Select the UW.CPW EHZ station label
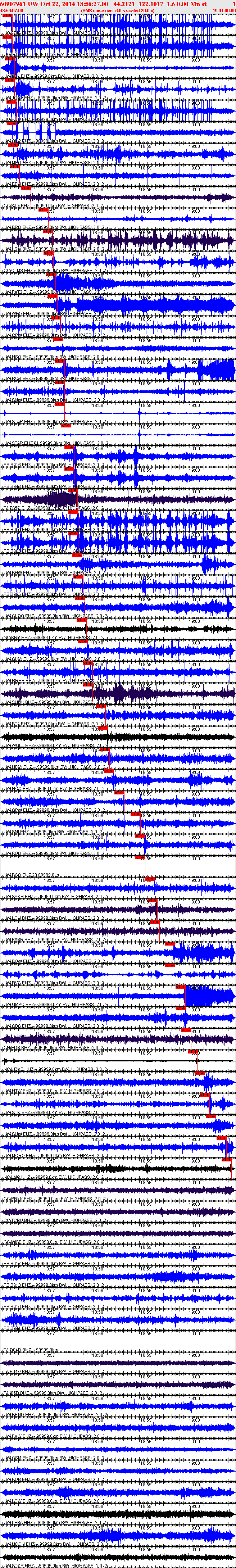 tap(53, 335)
